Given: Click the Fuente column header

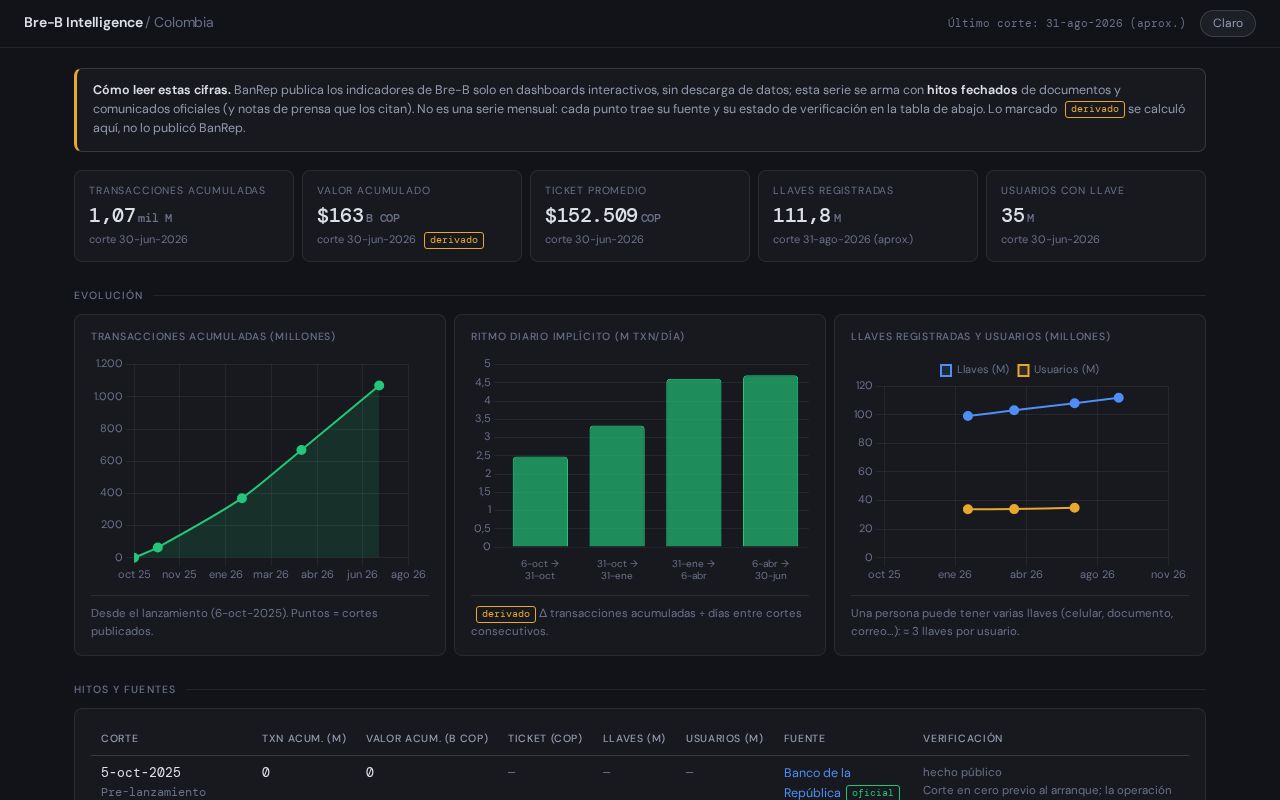Looking at the screenshot, I should pyautogui.click(x=805, y=739).
